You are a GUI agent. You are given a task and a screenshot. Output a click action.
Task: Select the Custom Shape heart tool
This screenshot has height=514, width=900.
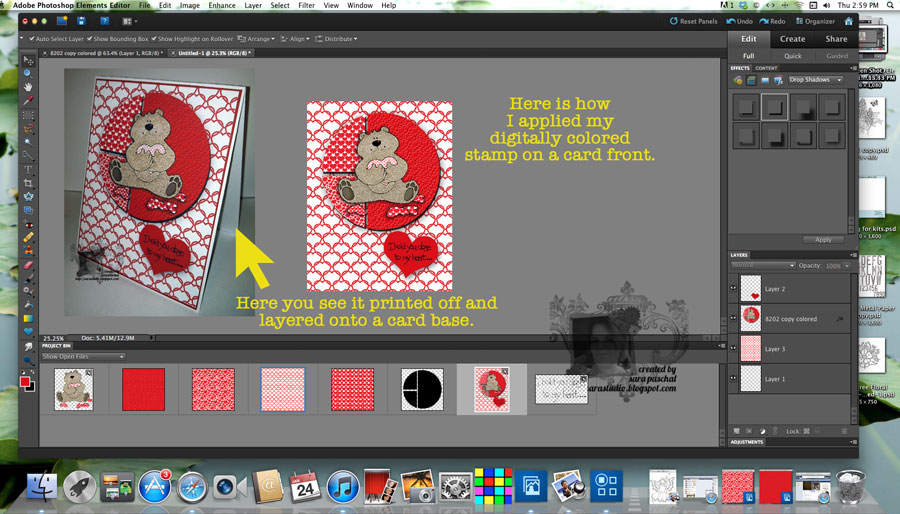pyautogui.click(x=28, y=332)
